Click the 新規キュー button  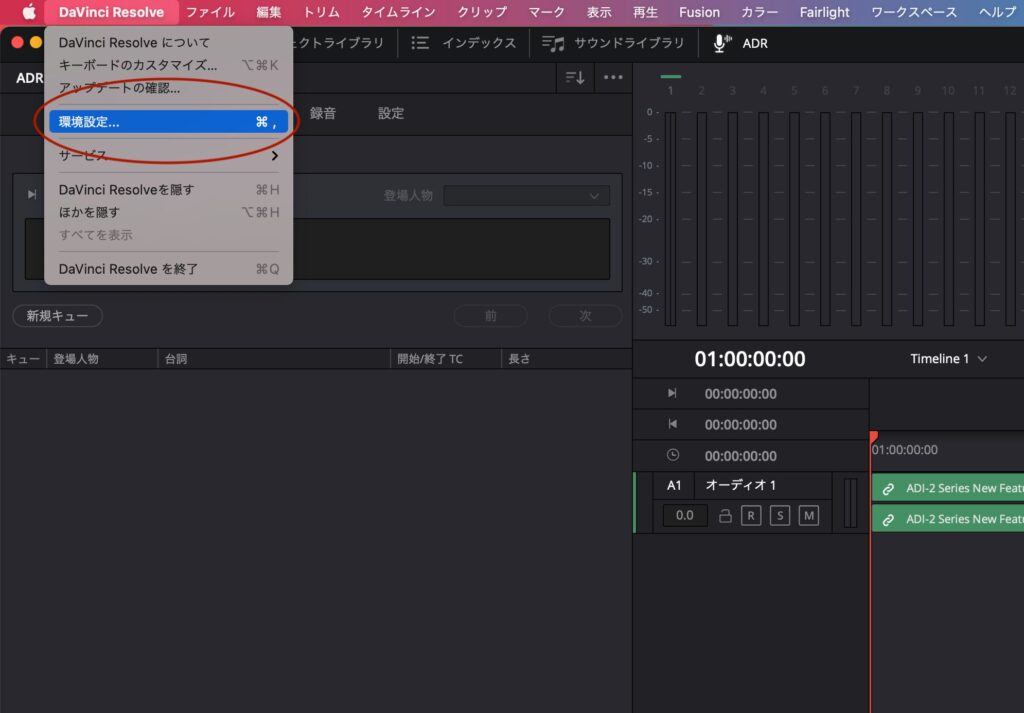(57, 316)
